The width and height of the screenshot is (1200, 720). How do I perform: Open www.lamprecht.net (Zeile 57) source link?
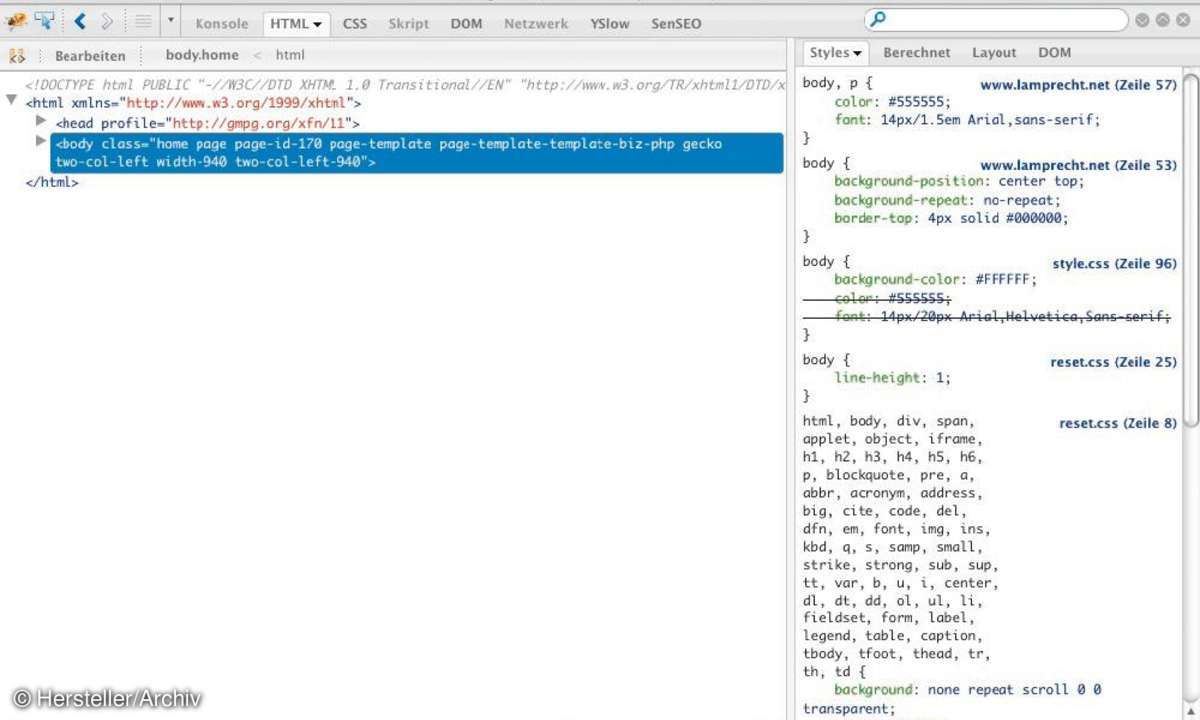click(1078, 85)
